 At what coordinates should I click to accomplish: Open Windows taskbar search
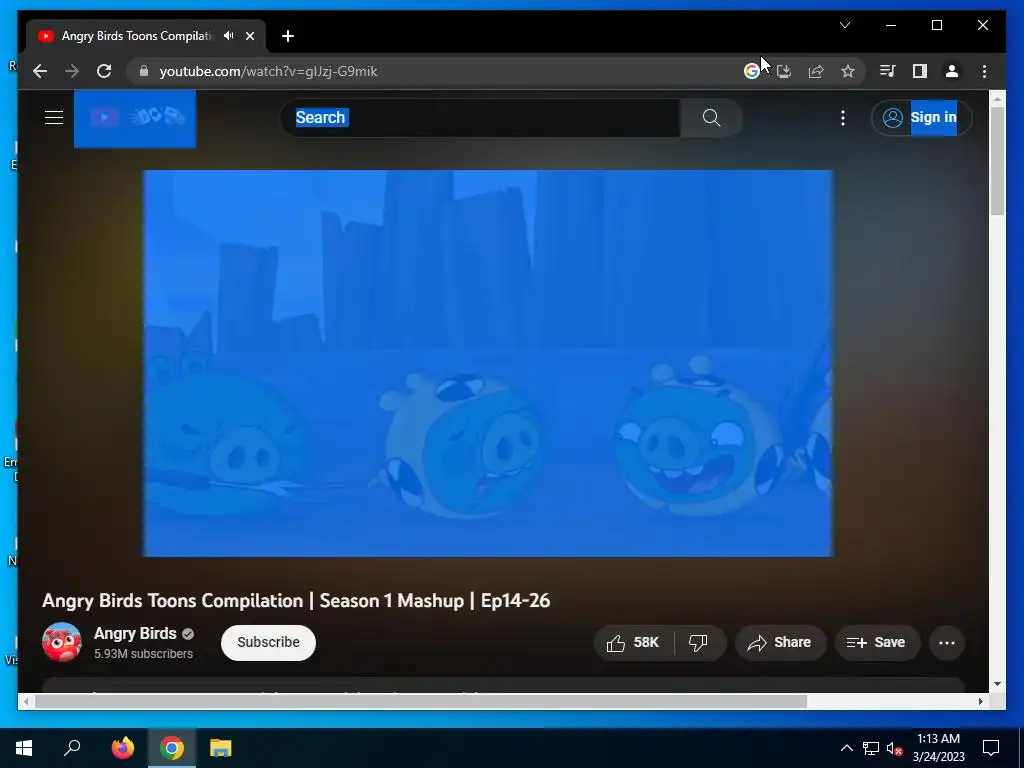[72, 748]
